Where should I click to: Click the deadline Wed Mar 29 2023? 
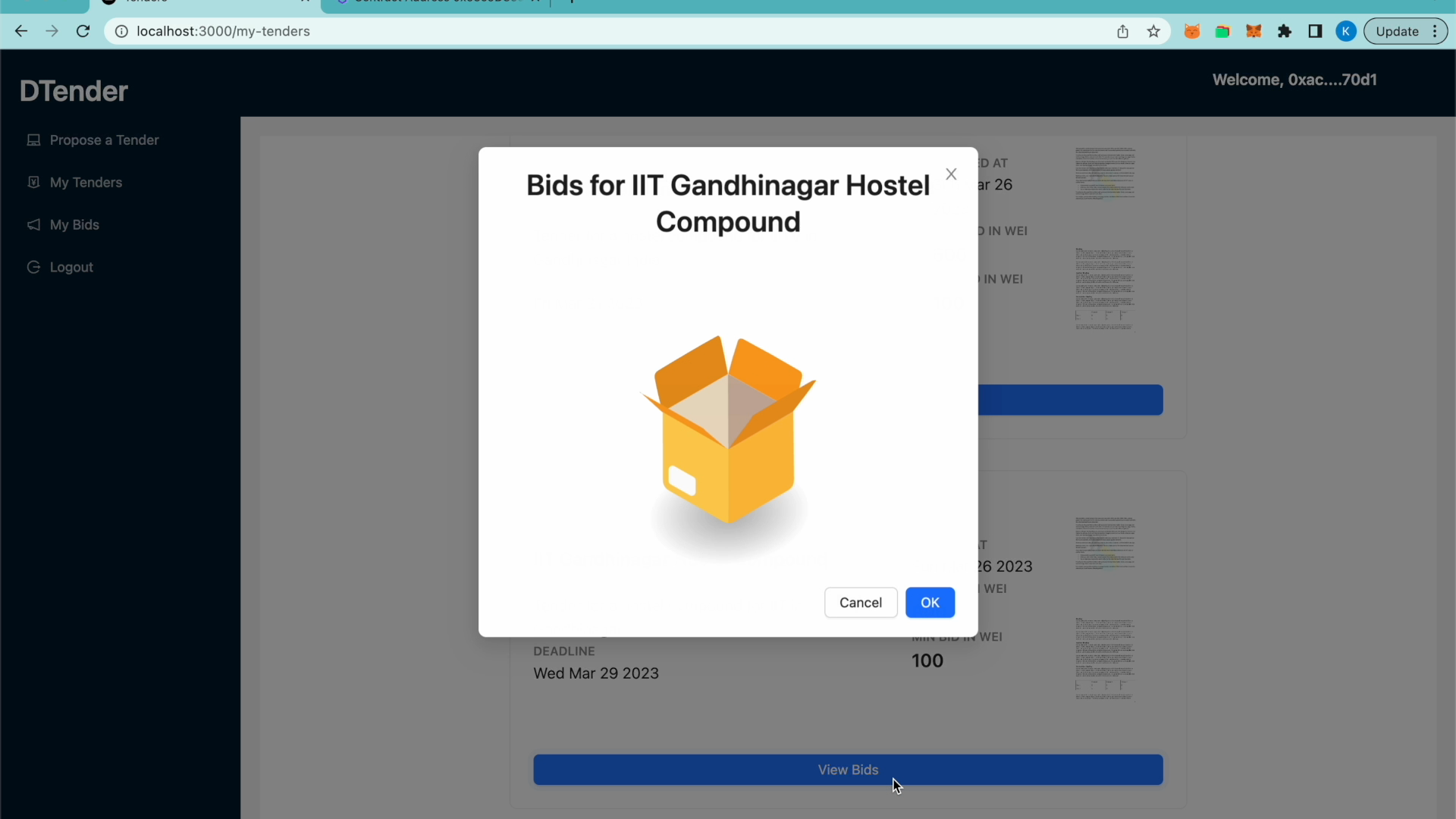(596, 673)
